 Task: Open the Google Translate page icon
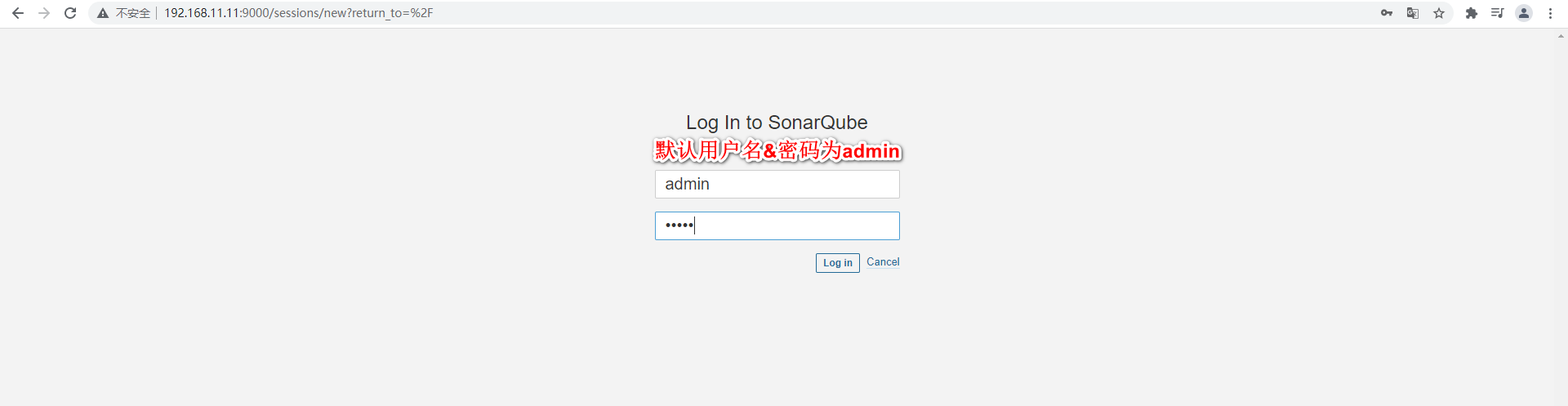pyautogui.click(x=1413, y=13)
